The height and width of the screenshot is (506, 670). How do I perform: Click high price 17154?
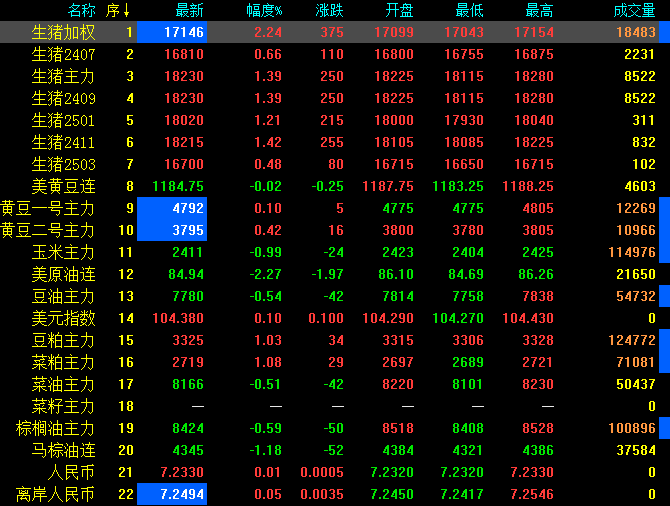click(534, 32)
